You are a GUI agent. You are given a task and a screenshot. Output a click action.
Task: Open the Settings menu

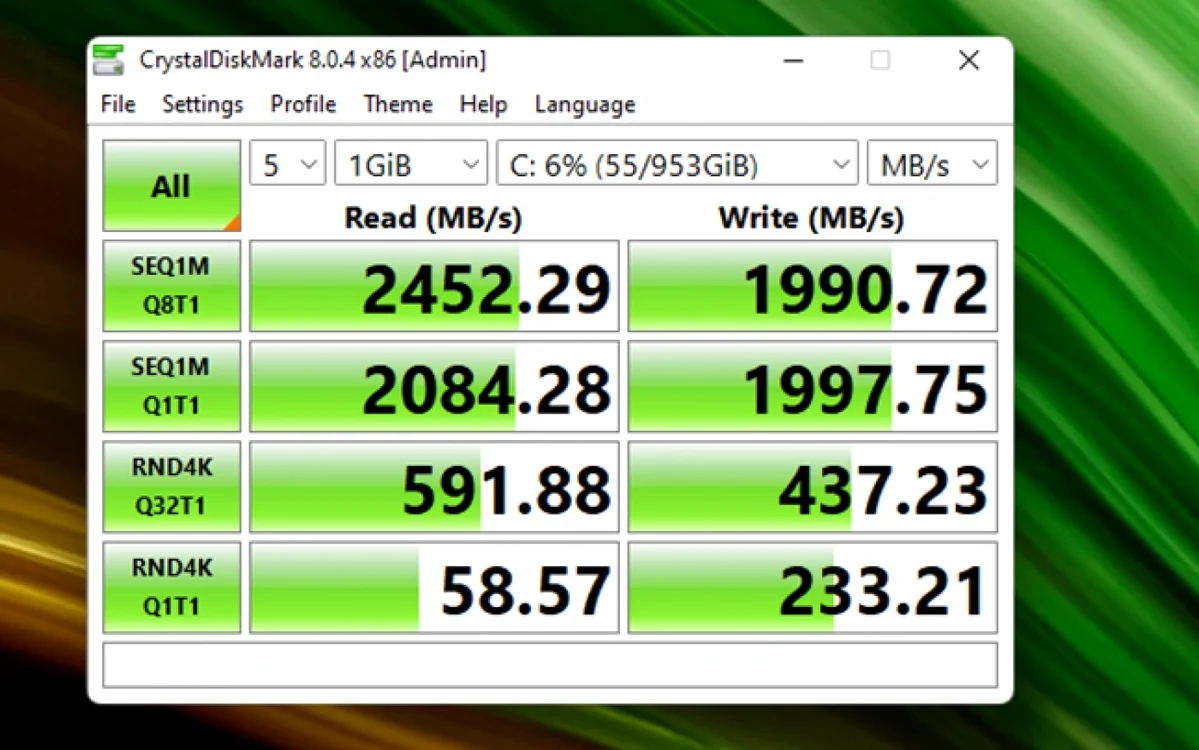tap(203, 104)
